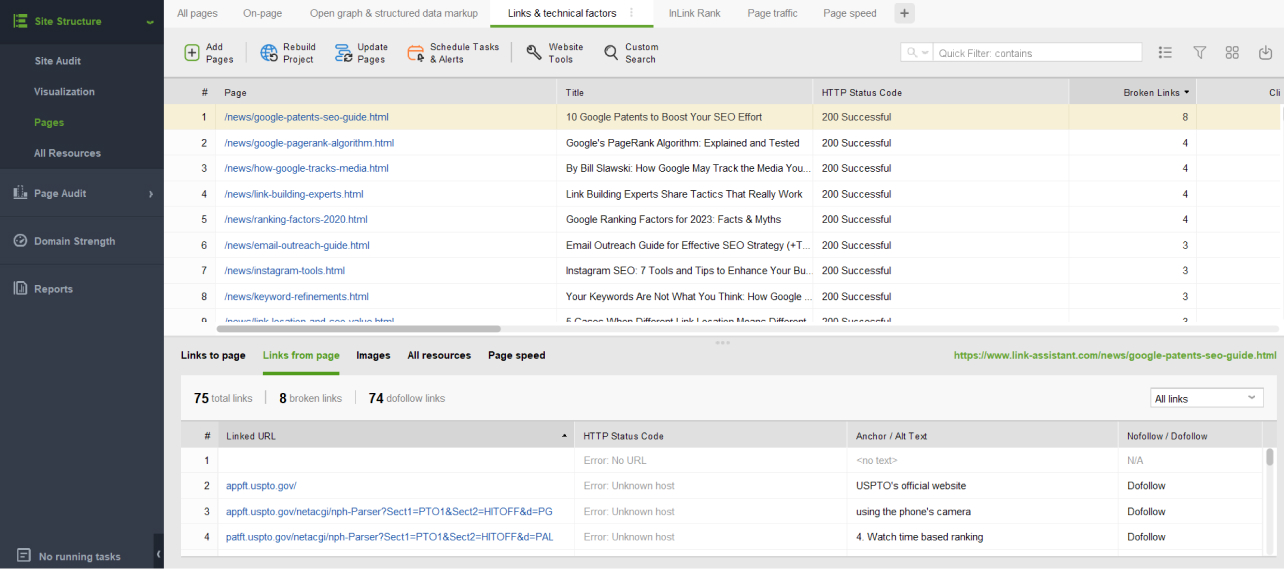
Task: Open link-building-experts.html page link
Action: (x=294, y=194)
